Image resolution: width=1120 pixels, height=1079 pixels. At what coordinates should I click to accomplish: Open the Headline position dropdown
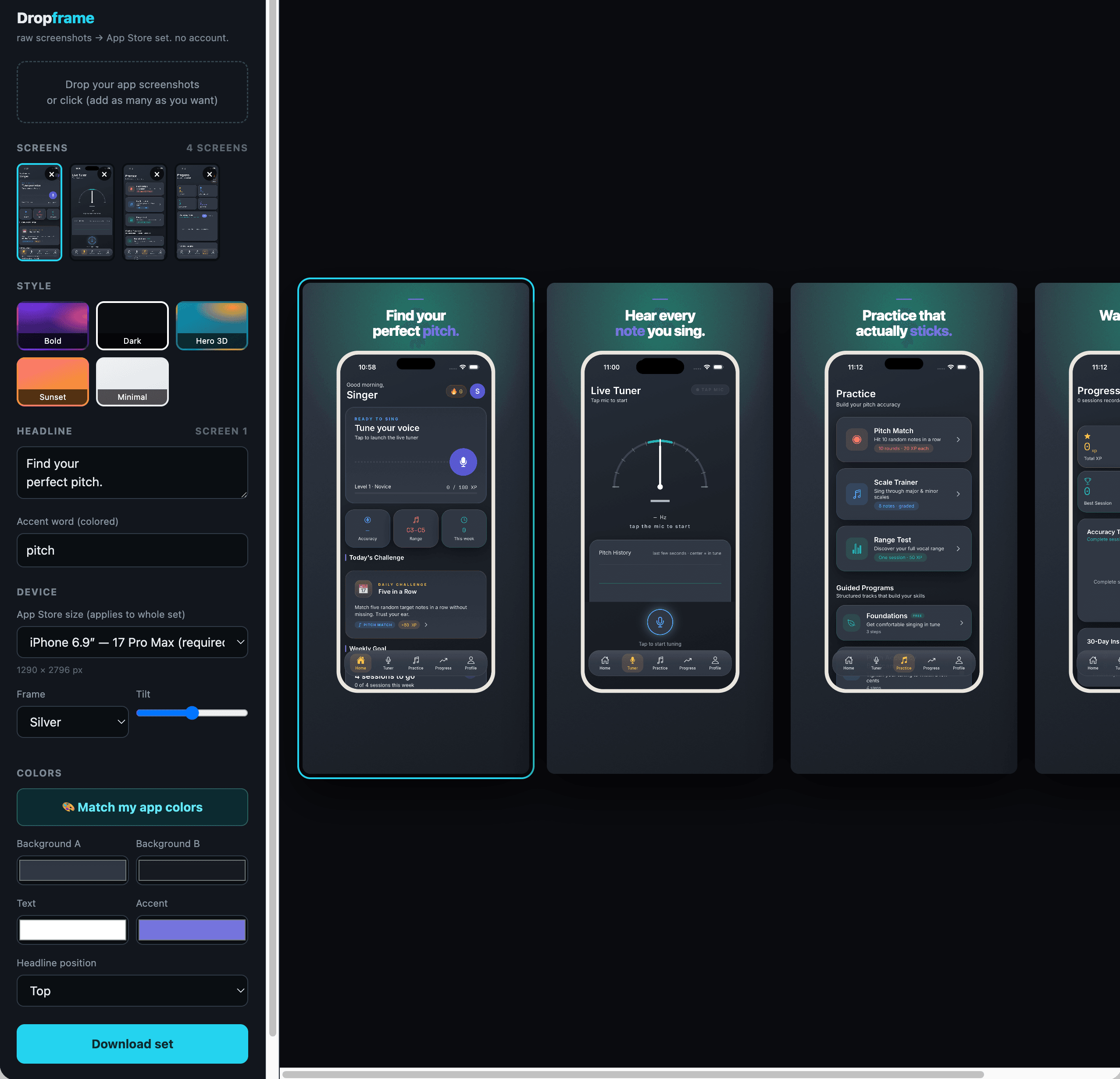(x=132, y=991)
